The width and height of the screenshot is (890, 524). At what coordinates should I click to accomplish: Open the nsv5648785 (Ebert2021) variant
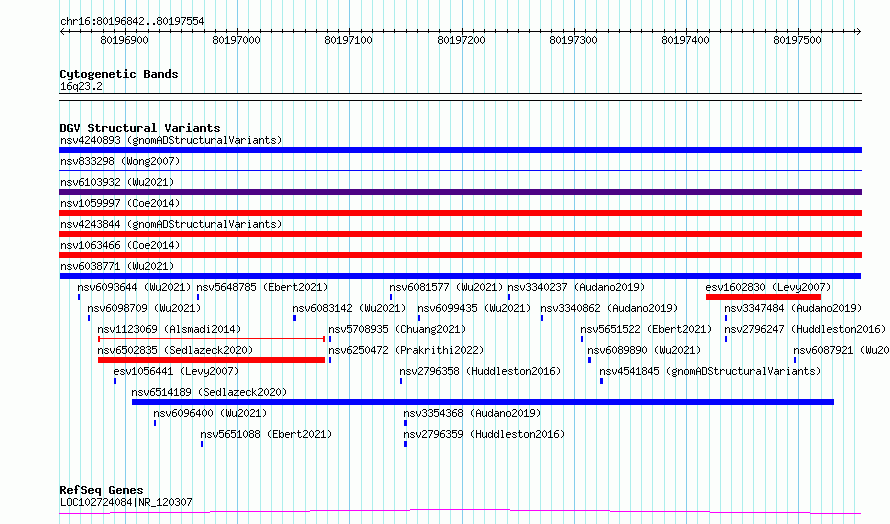262,287
